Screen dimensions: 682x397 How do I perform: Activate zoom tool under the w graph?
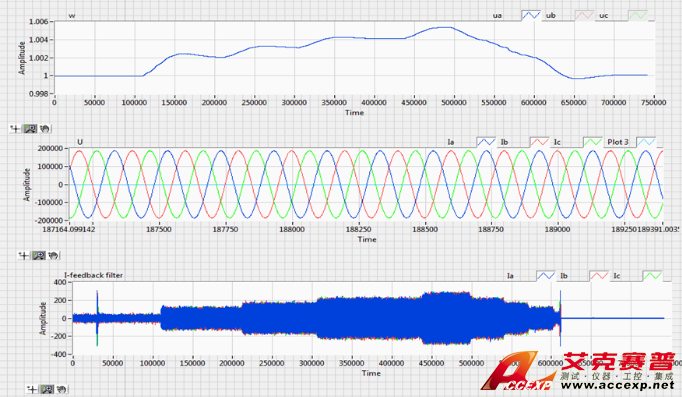[30, 129]
